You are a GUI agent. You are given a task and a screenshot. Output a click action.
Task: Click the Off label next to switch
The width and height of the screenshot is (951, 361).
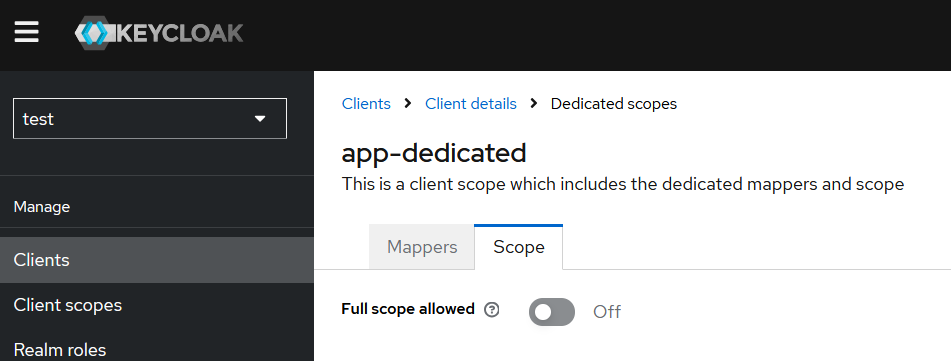607,312
